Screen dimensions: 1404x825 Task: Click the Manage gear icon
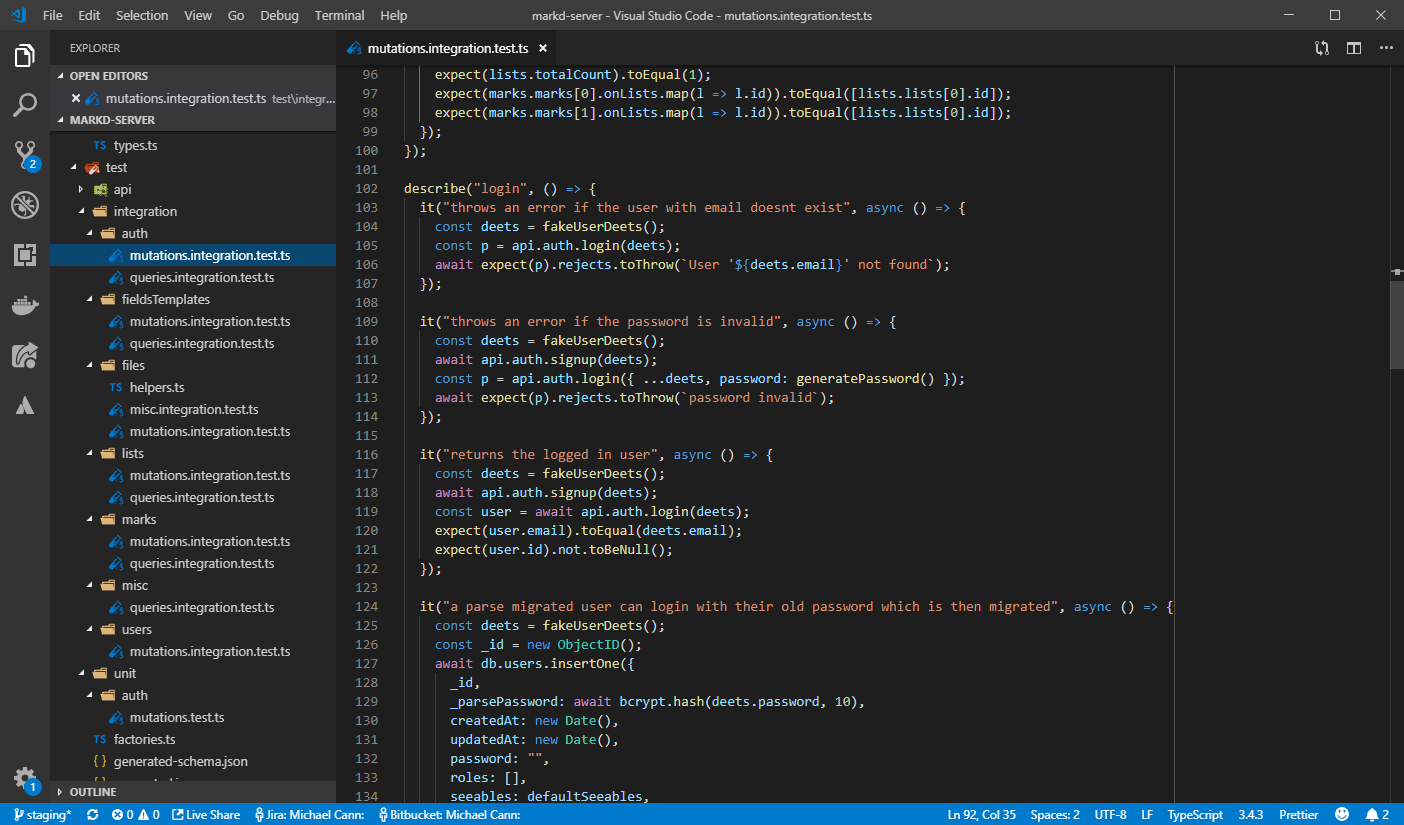coord(25,779)
